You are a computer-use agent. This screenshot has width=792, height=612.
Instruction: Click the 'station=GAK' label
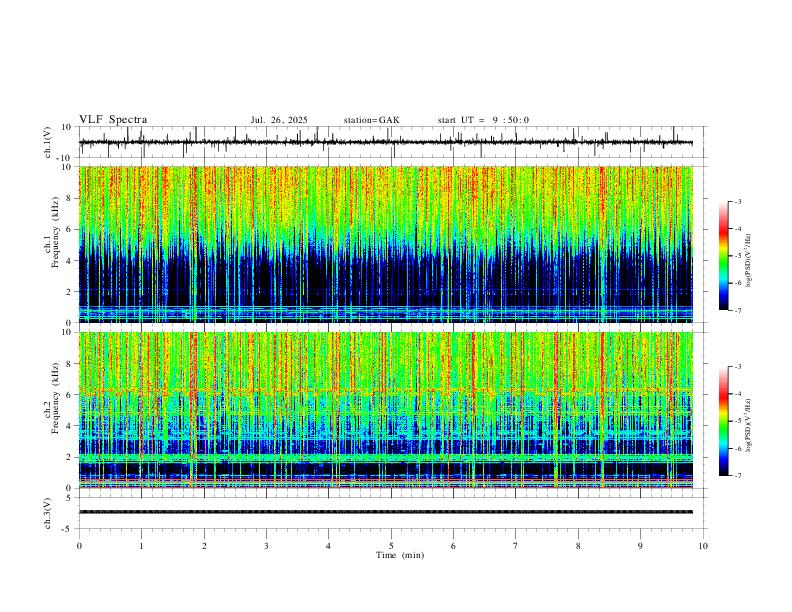(x=371, y=120)
